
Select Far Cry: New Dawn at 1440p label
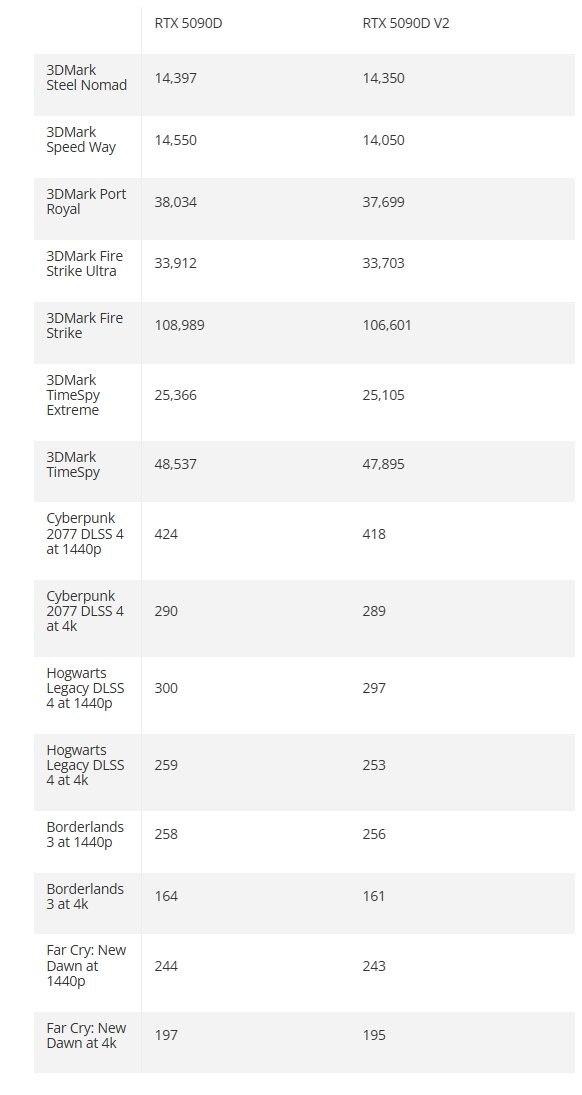click(87, 966)
